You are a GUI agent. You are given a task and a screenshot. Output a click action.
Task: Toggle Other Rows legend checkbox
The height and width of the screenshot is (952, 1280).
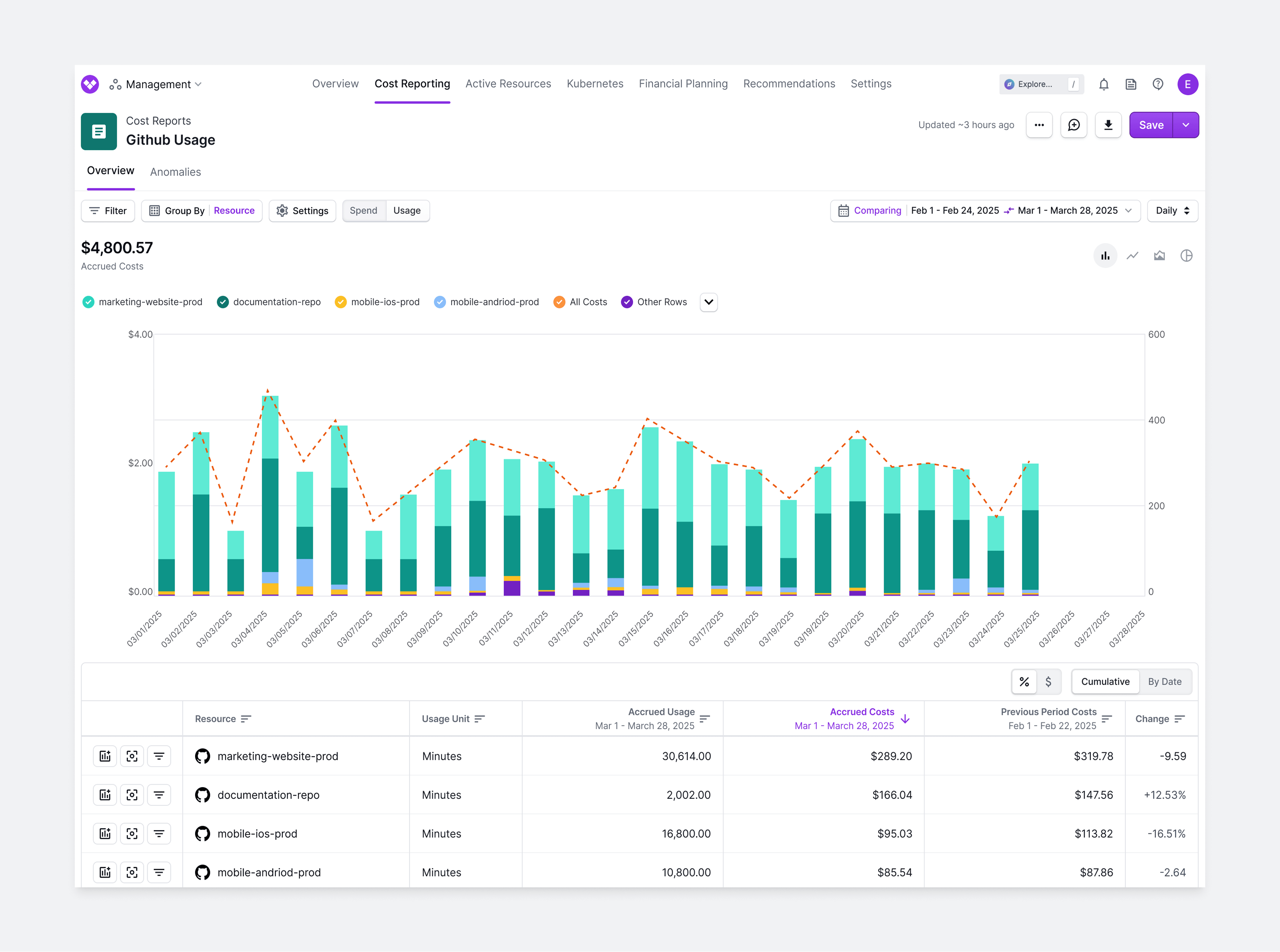tap(627, 302)
